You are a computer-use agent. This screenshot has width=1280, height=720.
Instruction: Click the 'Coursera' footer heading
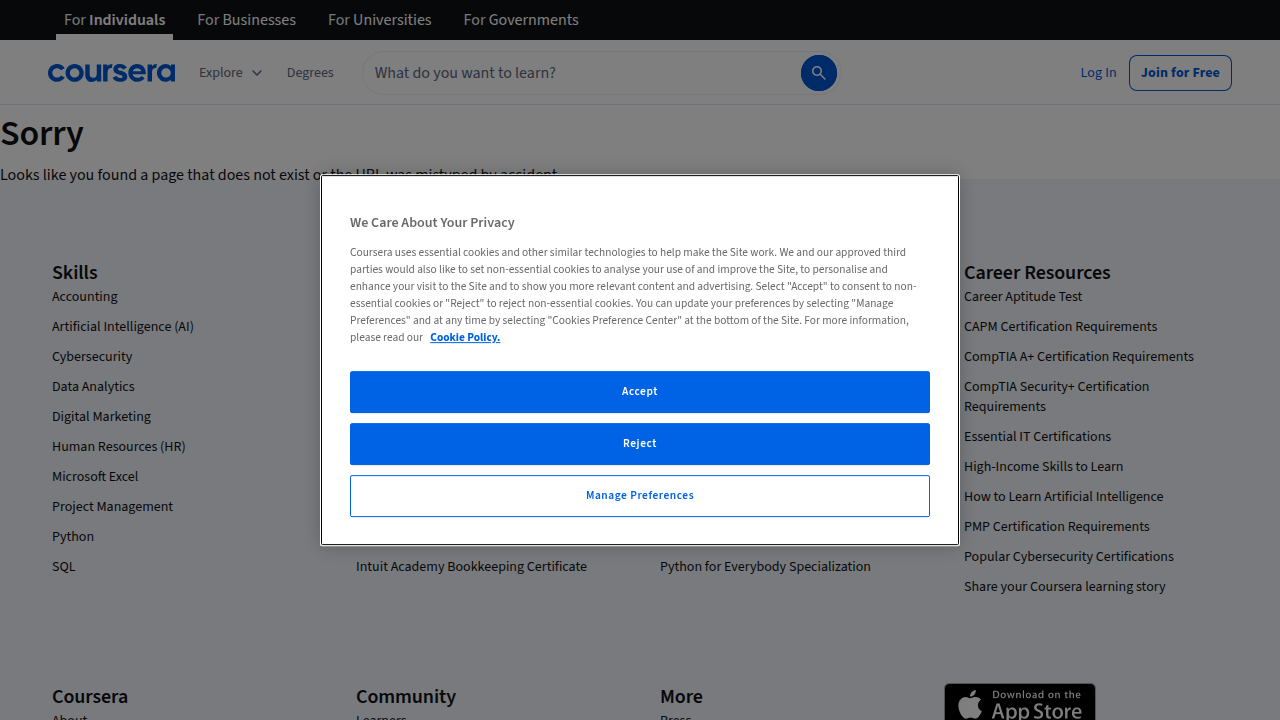pos(90,697)
